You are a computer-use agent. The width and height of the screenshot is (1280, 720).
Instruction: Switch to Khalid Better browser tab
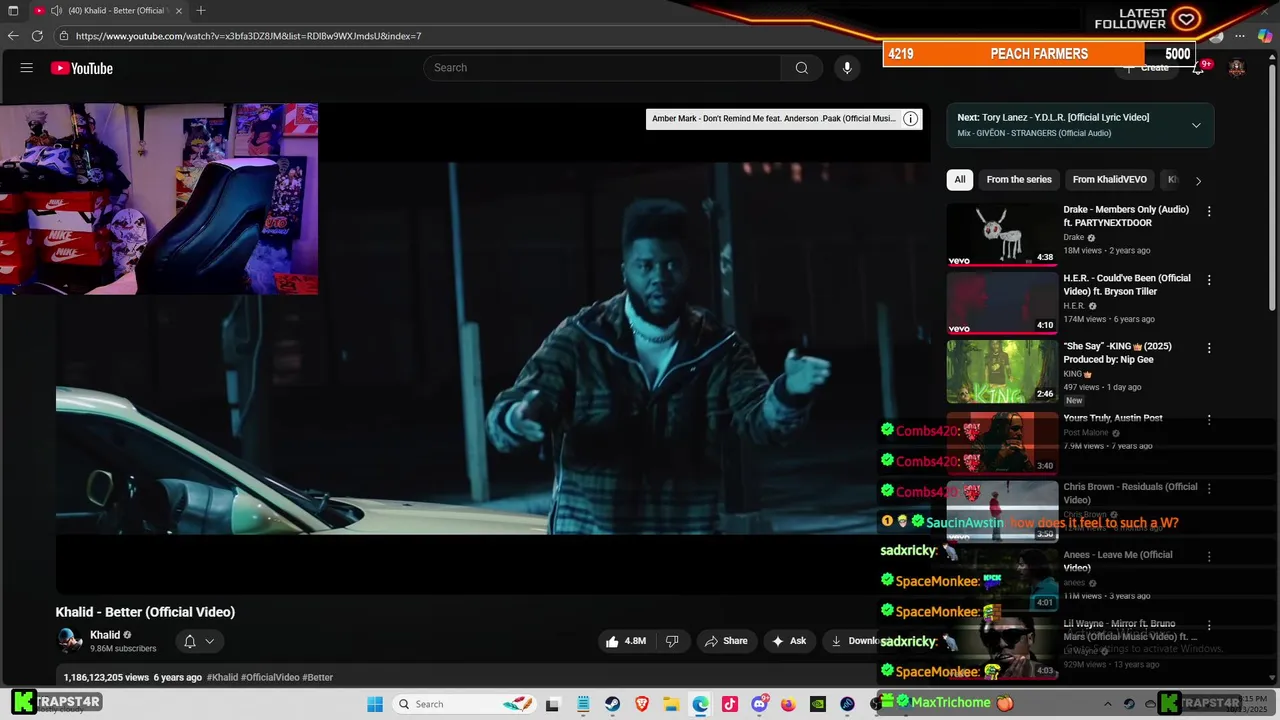click(x=110, y=10)
